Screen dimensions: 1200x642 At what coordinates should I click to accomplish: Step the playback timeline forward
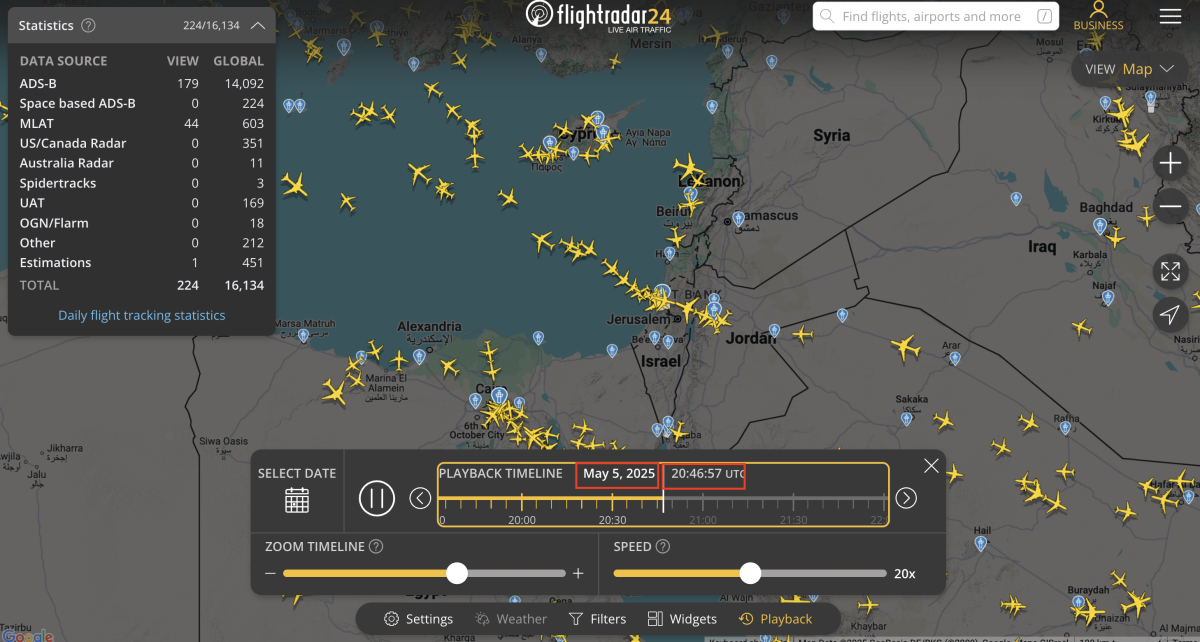(906, 498)
